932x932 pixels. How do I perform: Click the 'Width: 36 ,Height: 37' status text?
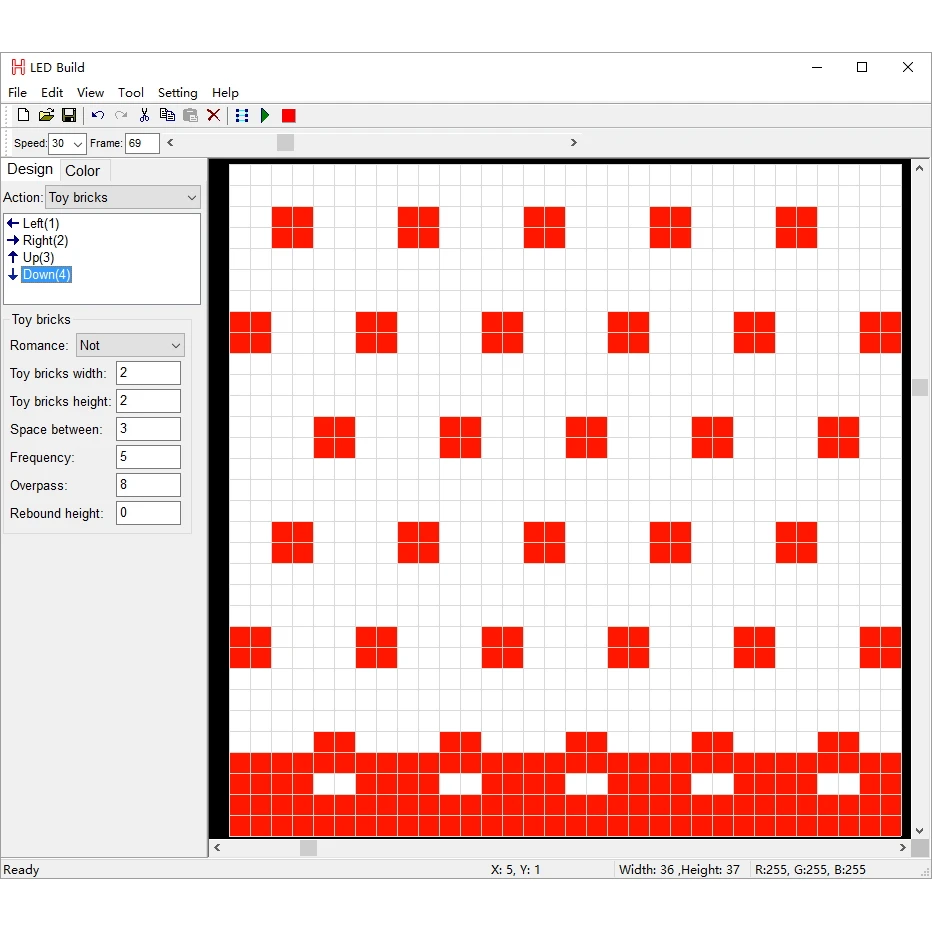[x=679, y=870]
